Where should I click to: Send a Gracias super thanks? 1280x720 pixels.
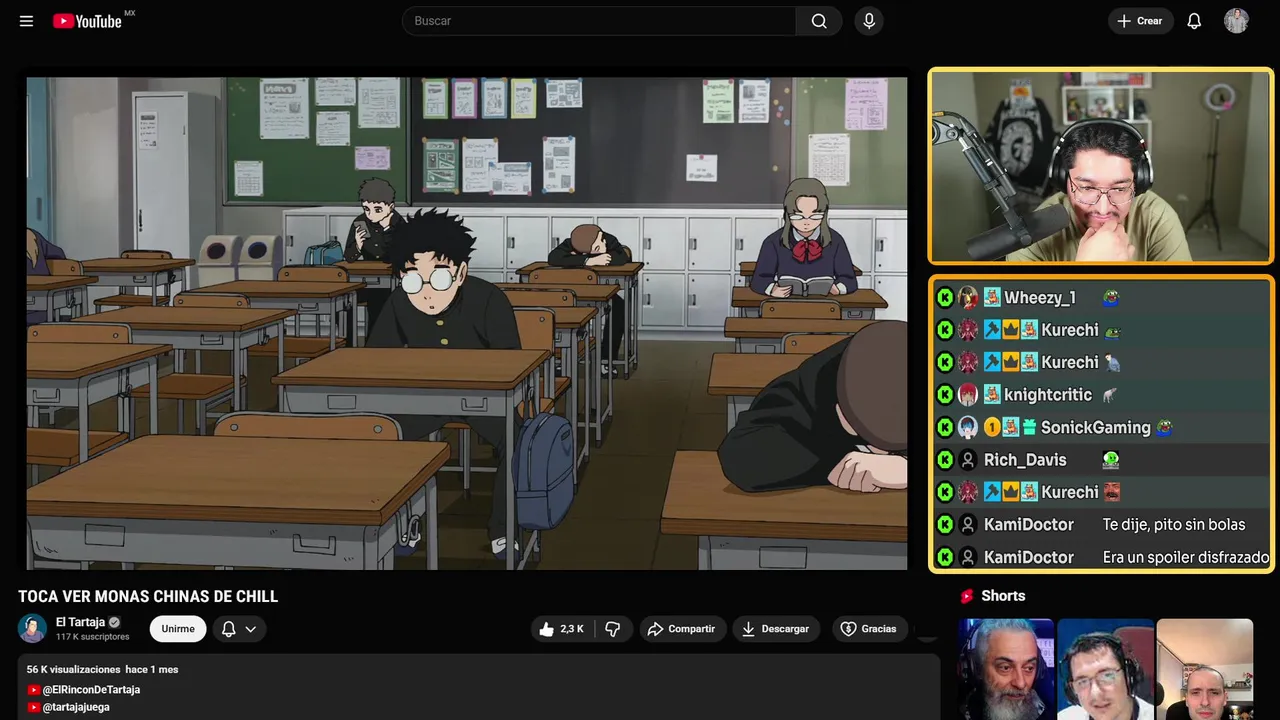pyautogui.click(x=868, y=629)
